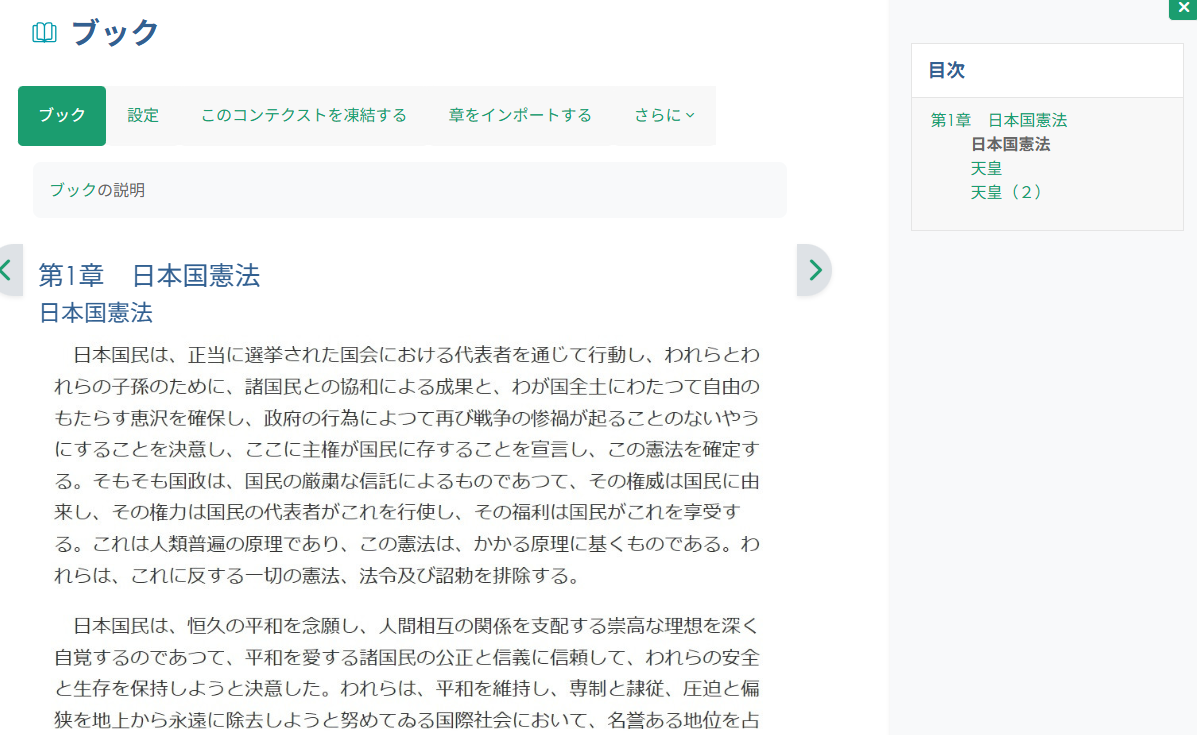Select the green ブック tab

[x=61, y=115]
